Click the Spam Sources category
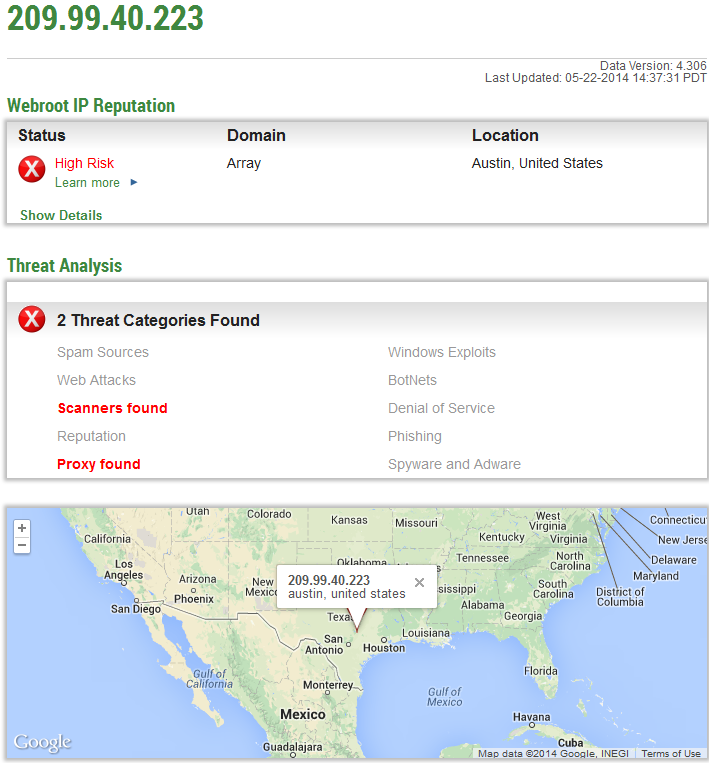709x763 pixels. tap(103, 352)
